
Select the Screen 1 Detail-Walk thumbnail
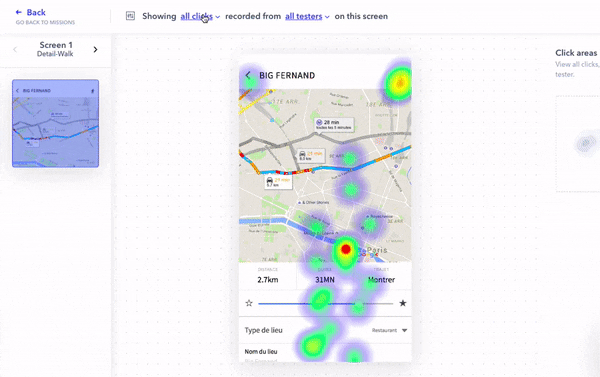(55, 123)
